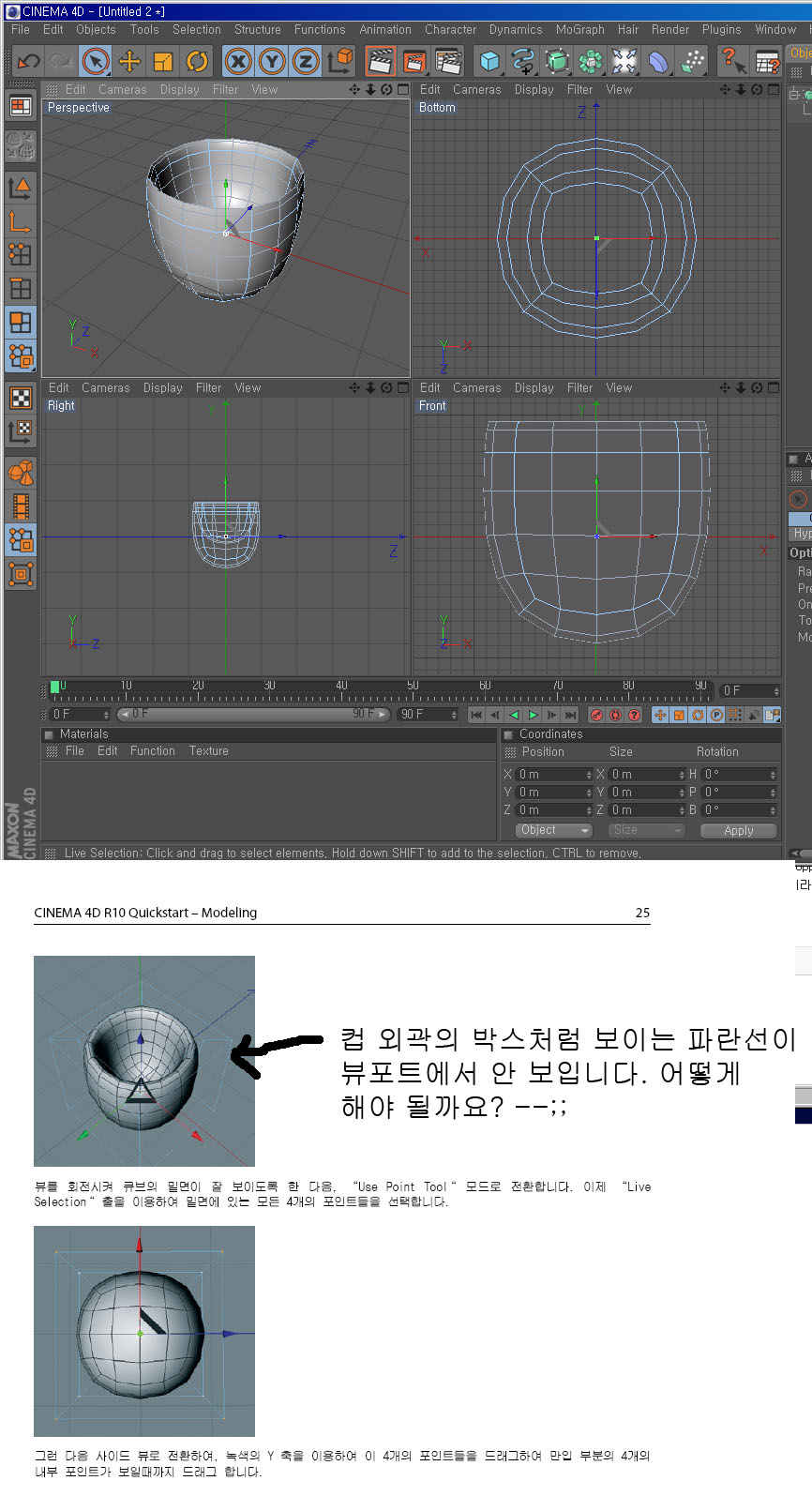Select the Use Object Axis tool
Viewport: 812px width, 1496px height.
(21, 221)
